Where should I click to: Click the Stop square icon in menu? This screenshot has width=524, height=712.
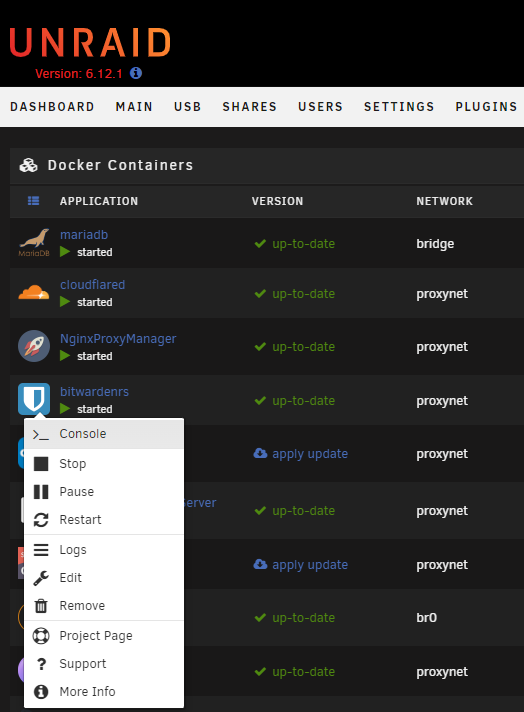41,464
